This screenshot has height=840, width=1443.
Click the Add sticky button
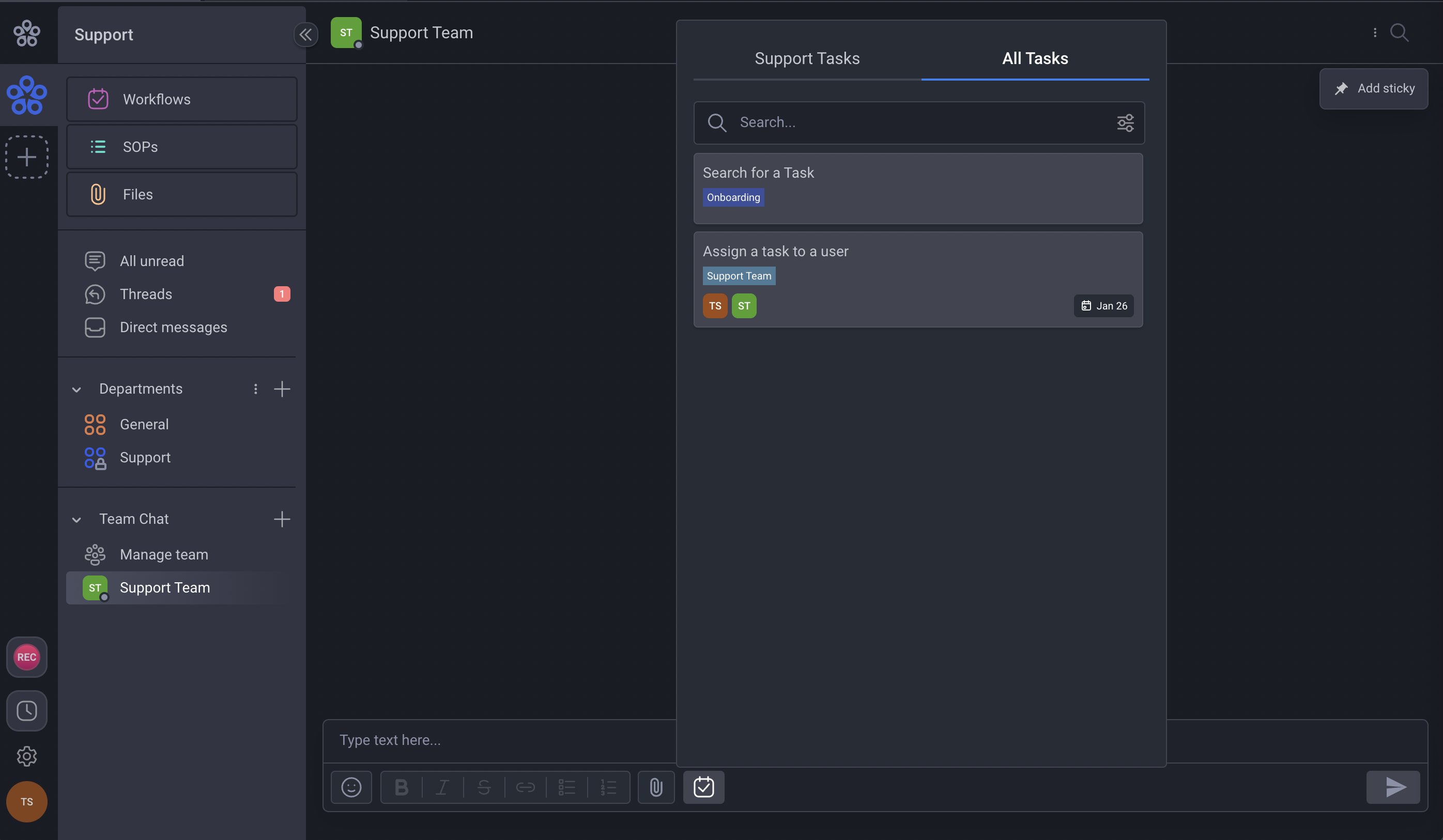pyautogui.click(x=1374, y=89)
